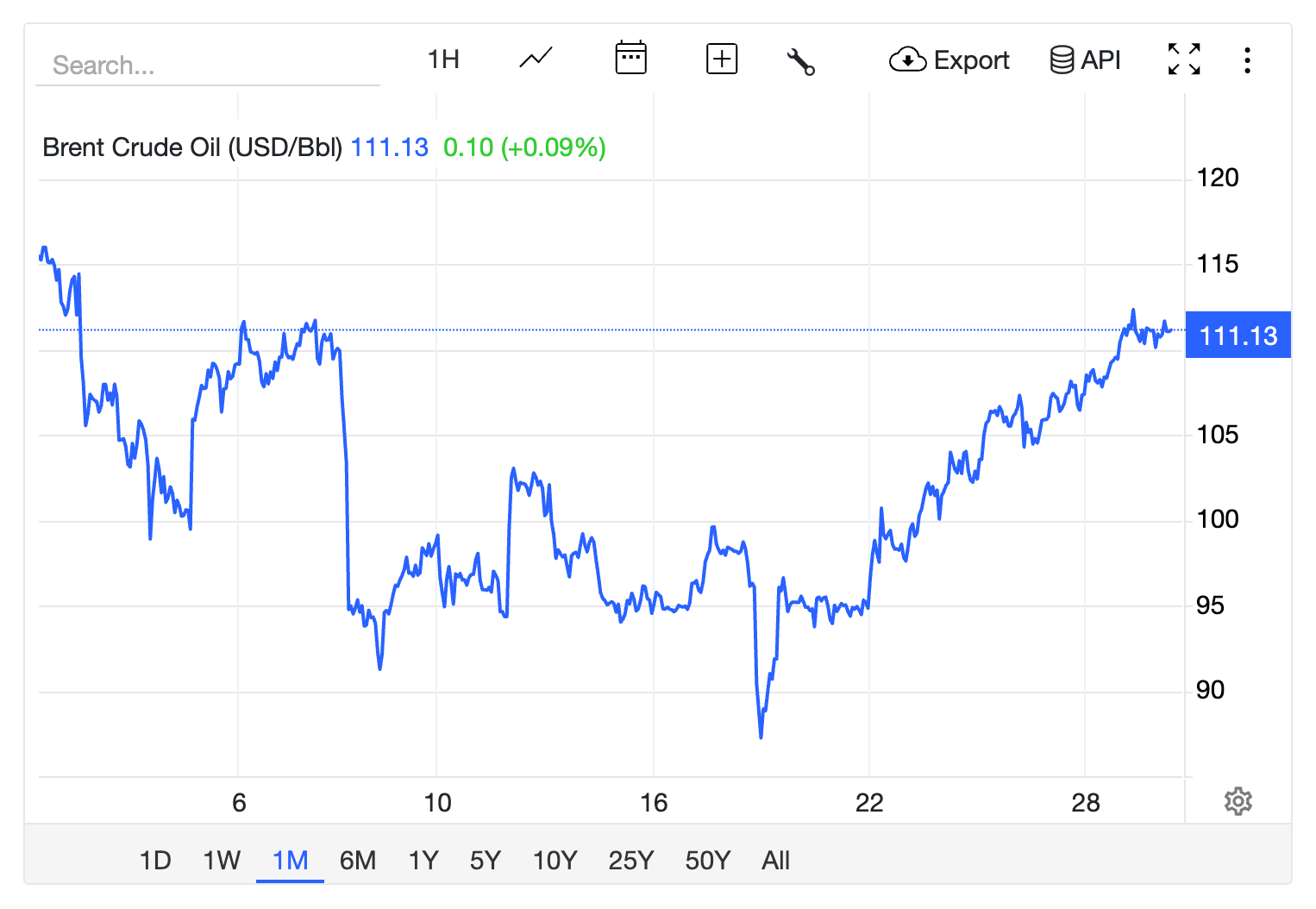Image resolution: width=1316 pixels, height=909 pixels.
Task: Select the 1W time range tab
Action: click(x=222, y=861)
